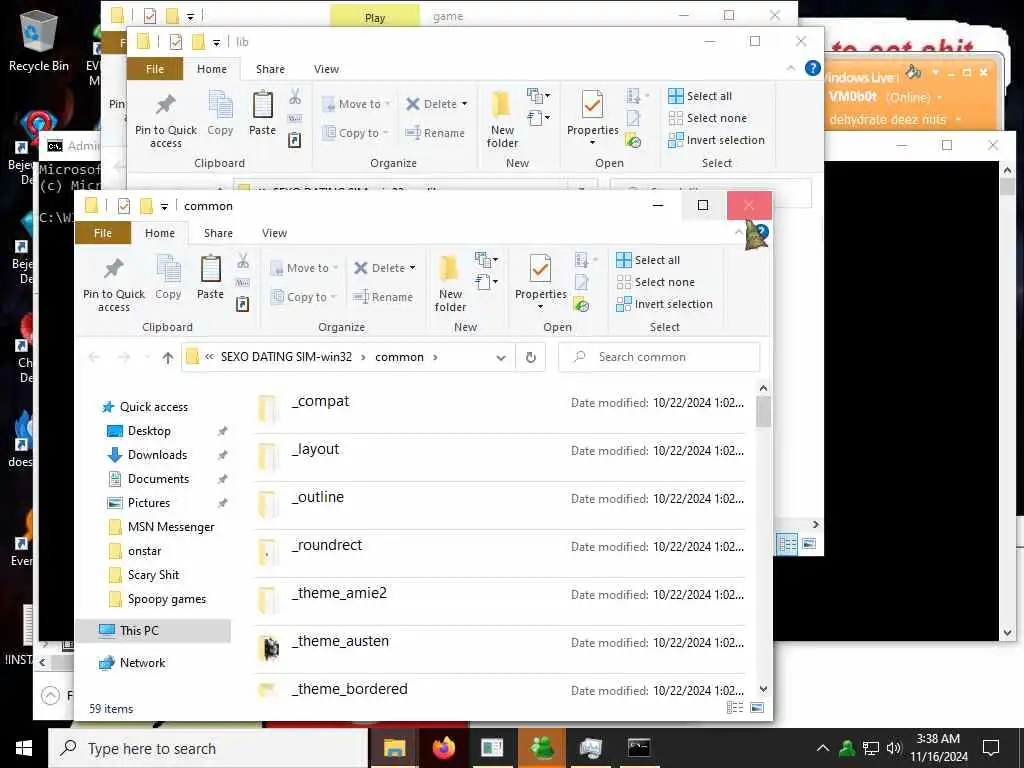
Task: Open View tab in lib window
Action: pos(326,69)
